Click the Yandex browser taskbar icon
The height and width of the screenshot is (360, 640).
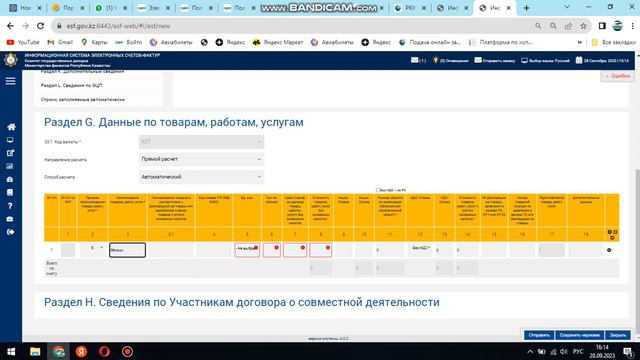(81, 351)
